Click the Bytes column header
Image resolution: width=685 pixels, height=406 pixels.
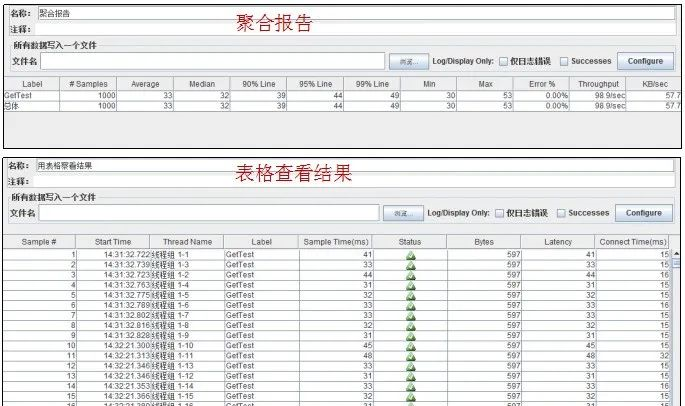pyautogui.click(x=484, y=242)
